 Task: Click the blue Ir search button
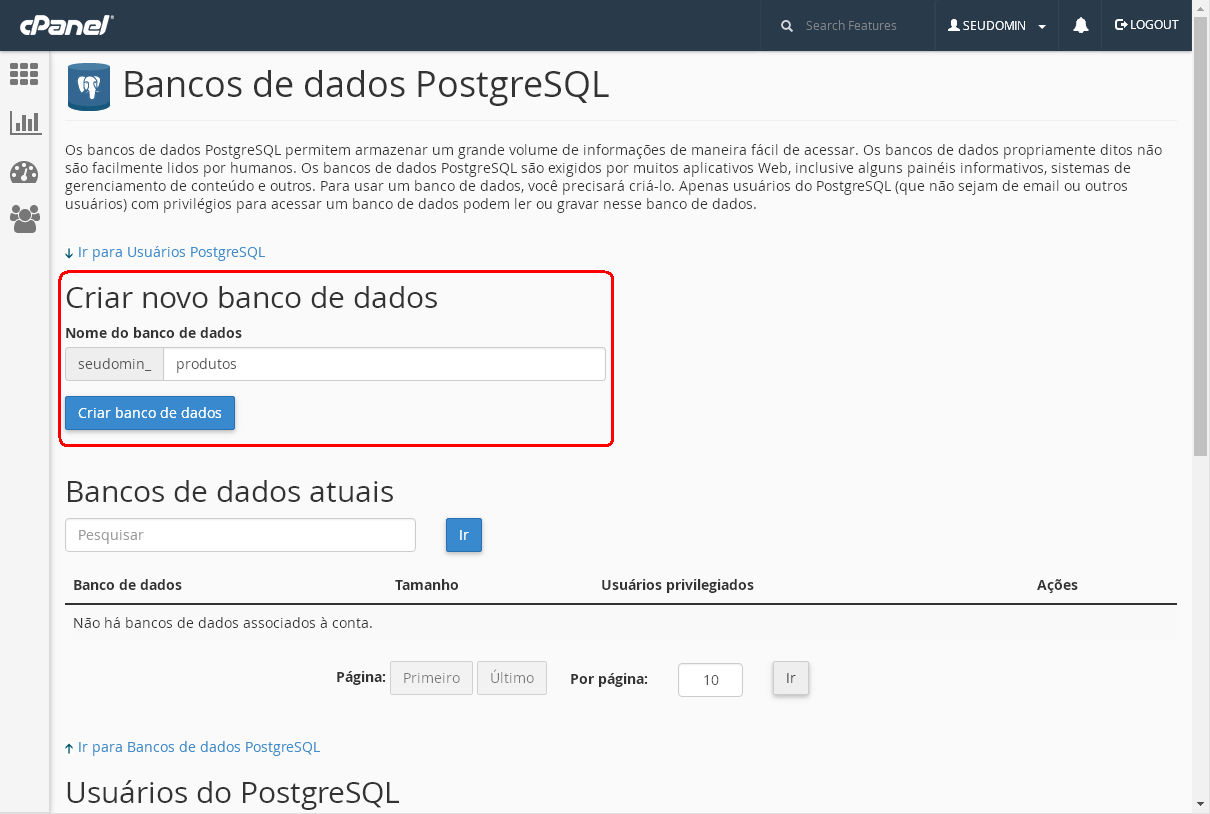(x=464, y=535)
